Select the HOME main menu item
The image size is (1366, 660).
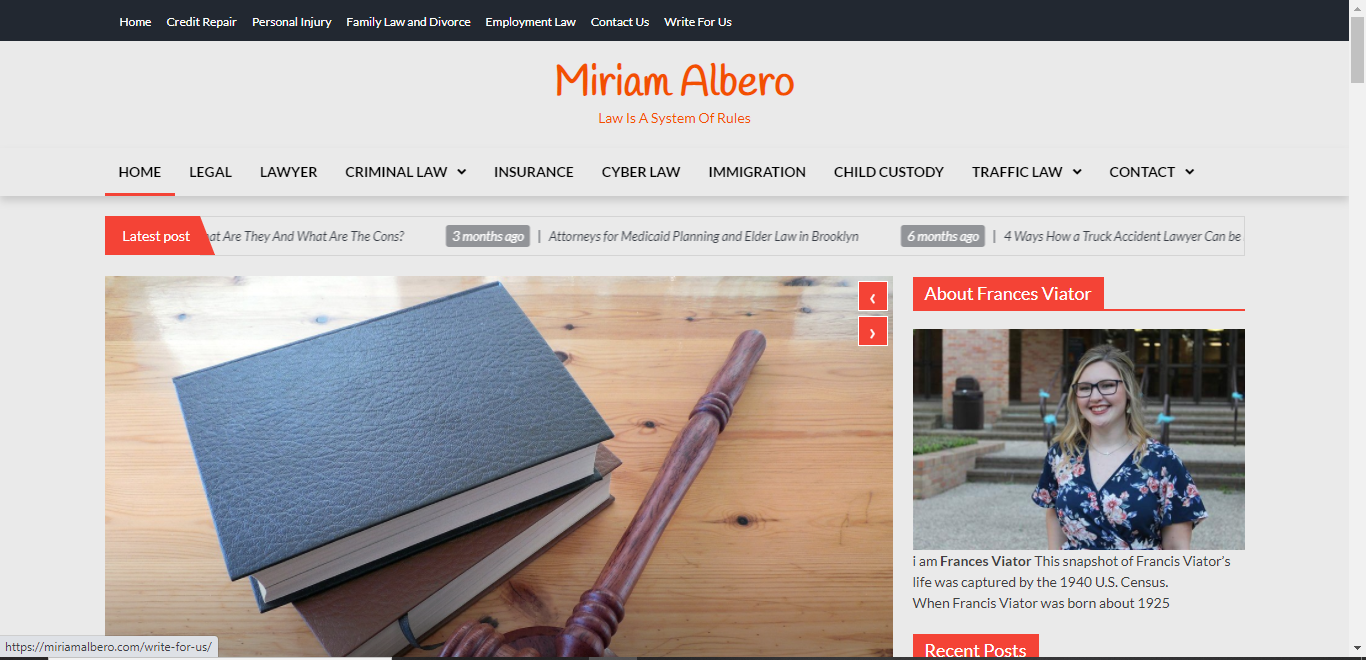[x=140, y=172]
